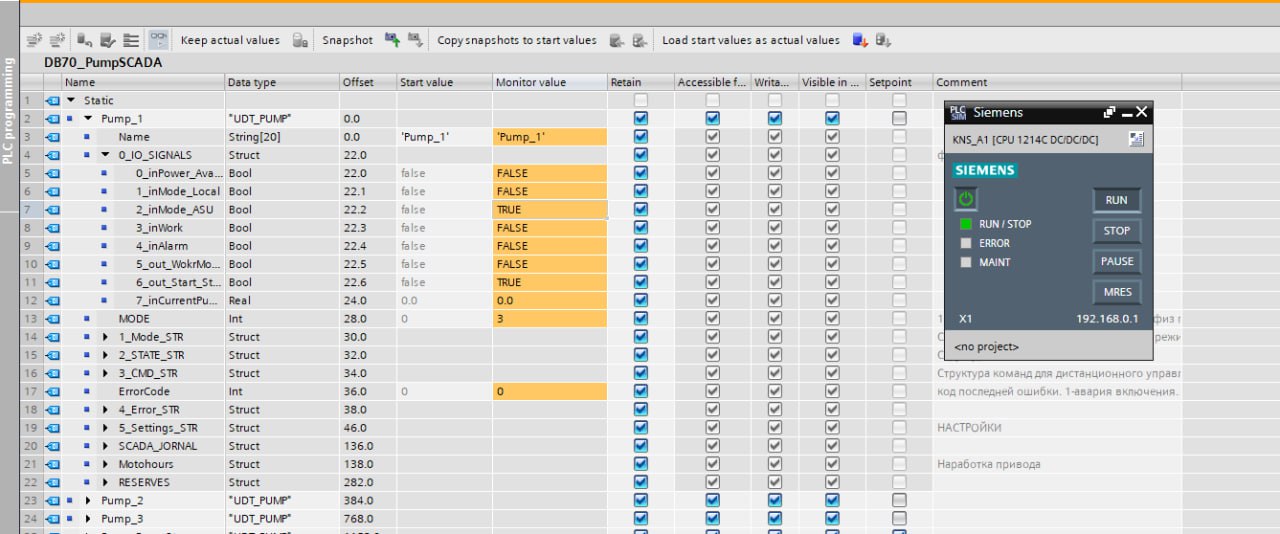Click the PAUSE button in PLCSIM
Image resolution: width=1280 pixels, height=534 pixels.
click(1116, 261)
